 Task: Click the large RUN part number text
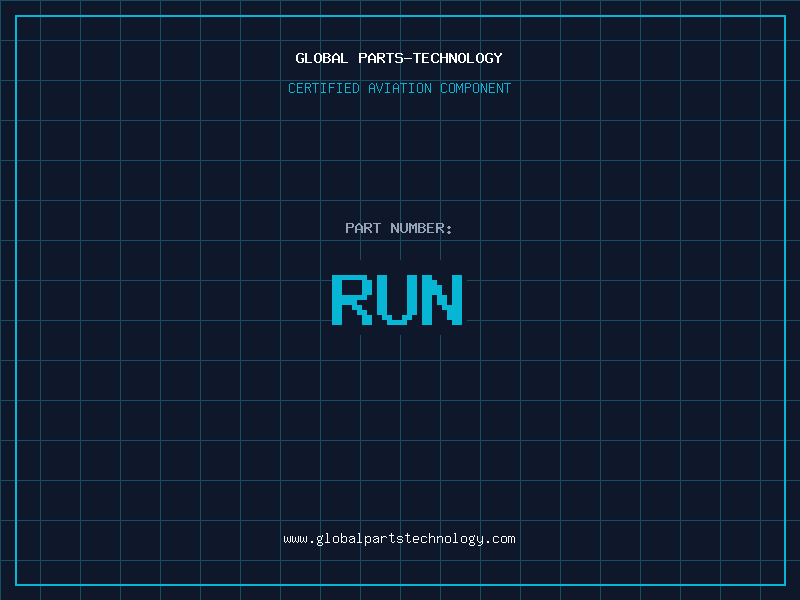pyautogui.click(x=397, y=300)
